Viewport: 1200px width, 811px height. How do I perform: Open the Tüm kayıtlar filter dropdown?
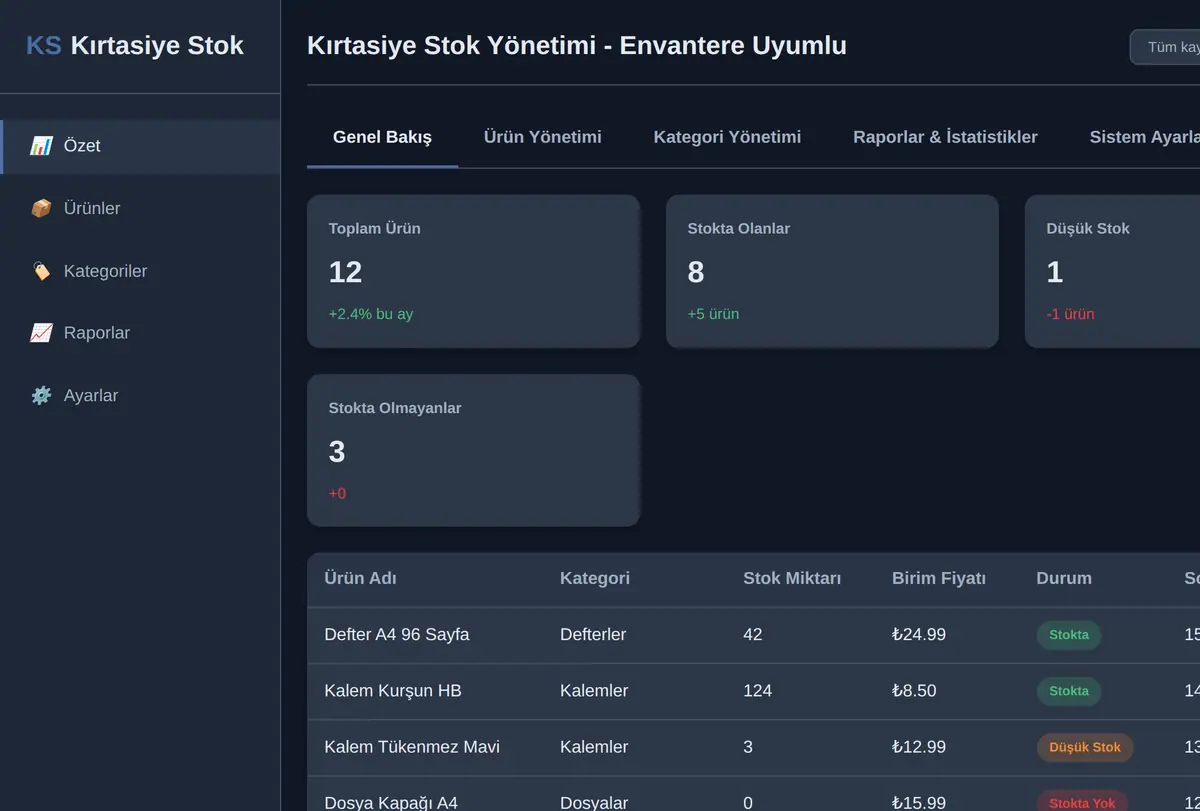tap(1165, 47)
